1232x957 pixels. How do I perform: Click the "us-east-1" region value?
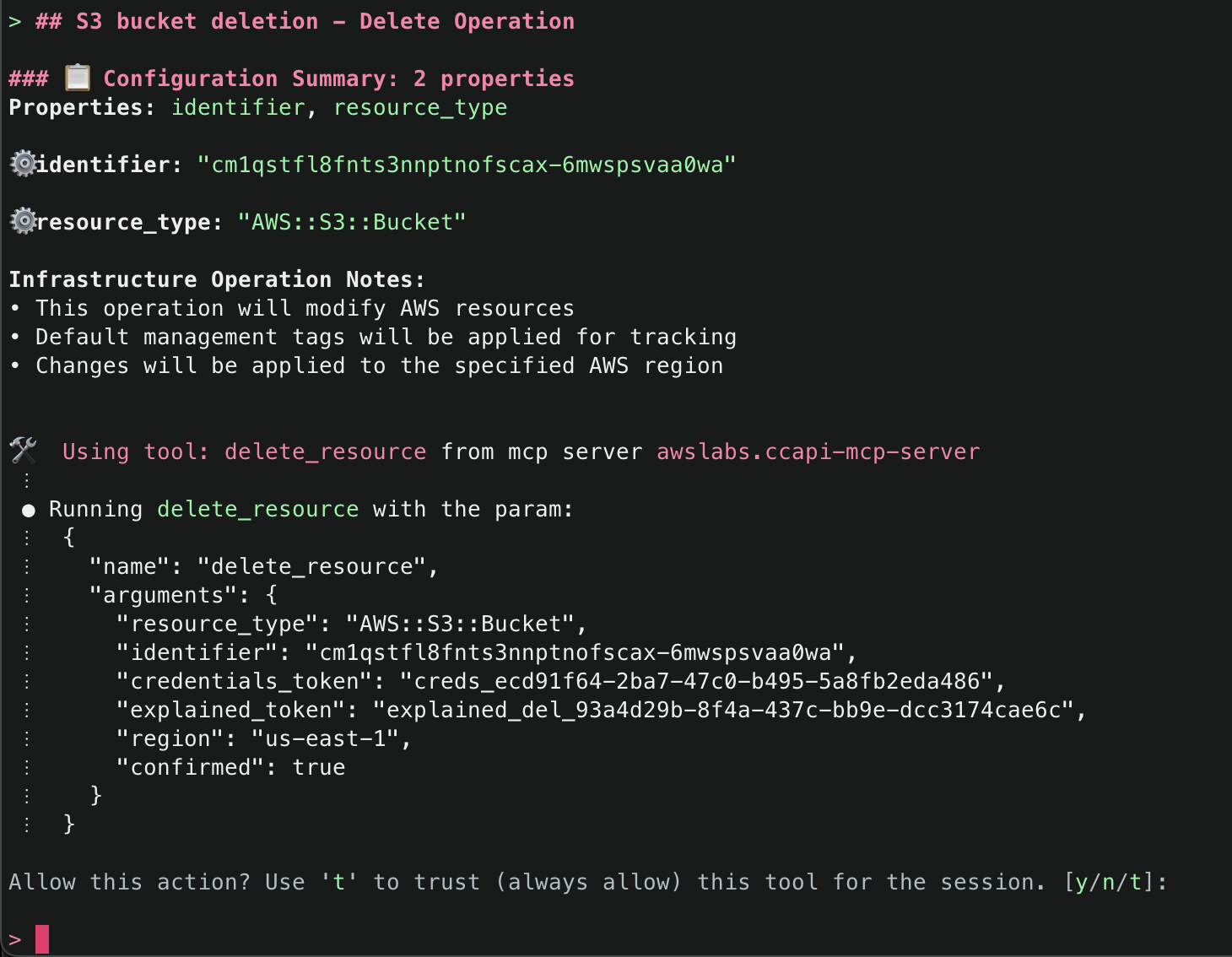click(326, 739)
